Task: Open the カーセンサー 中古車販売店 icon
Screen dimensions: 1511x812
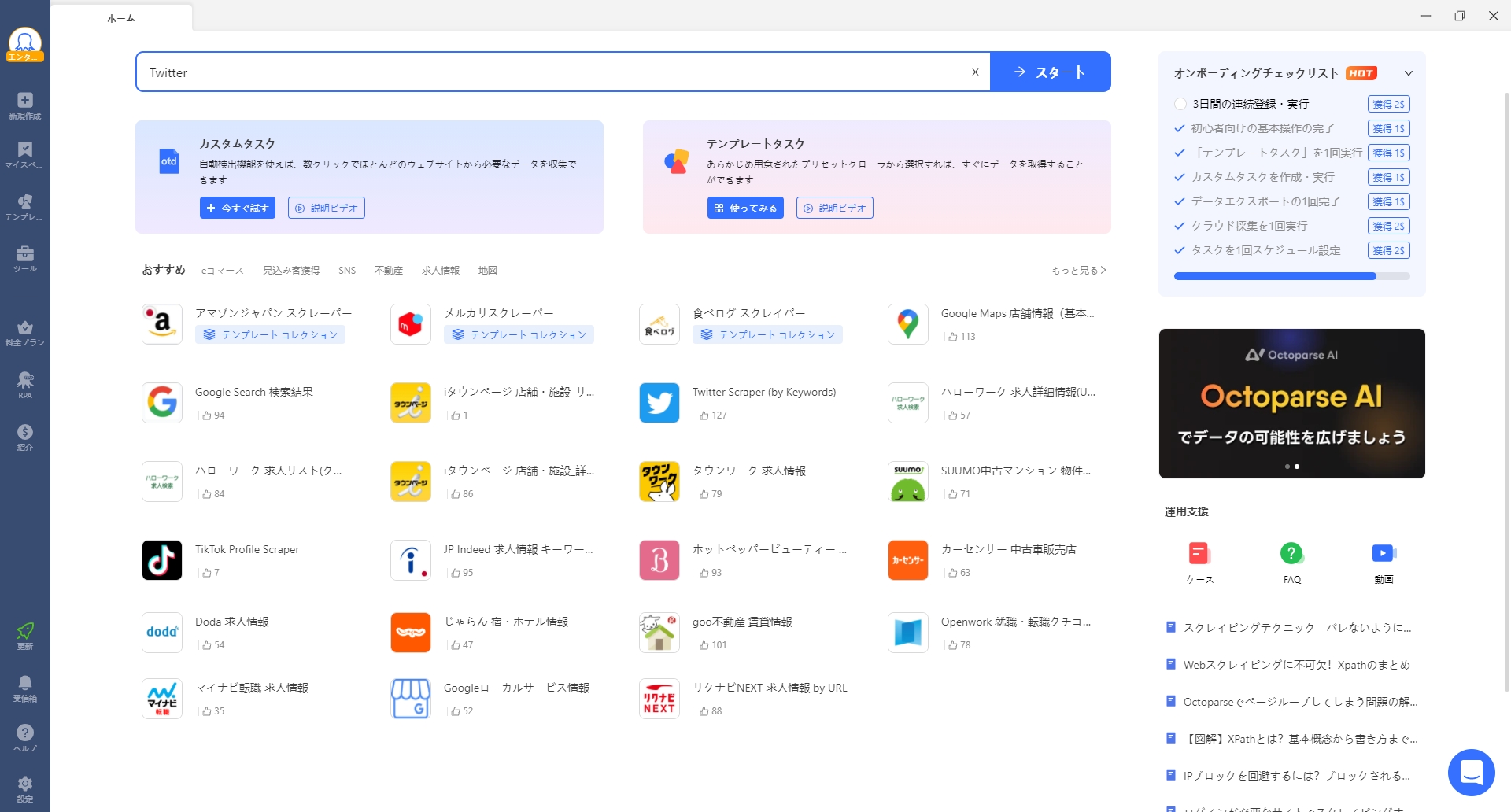Action: 908,560
